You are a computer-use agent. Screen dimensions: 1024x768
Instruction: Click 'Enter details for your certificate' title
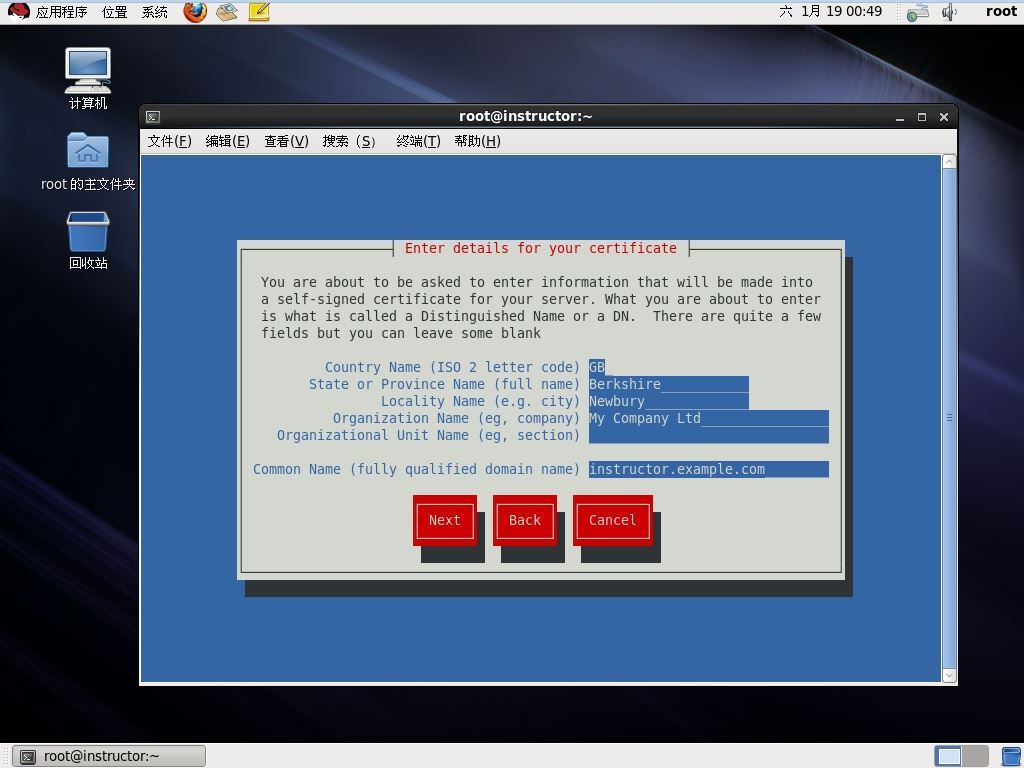[x=541, y=248]
